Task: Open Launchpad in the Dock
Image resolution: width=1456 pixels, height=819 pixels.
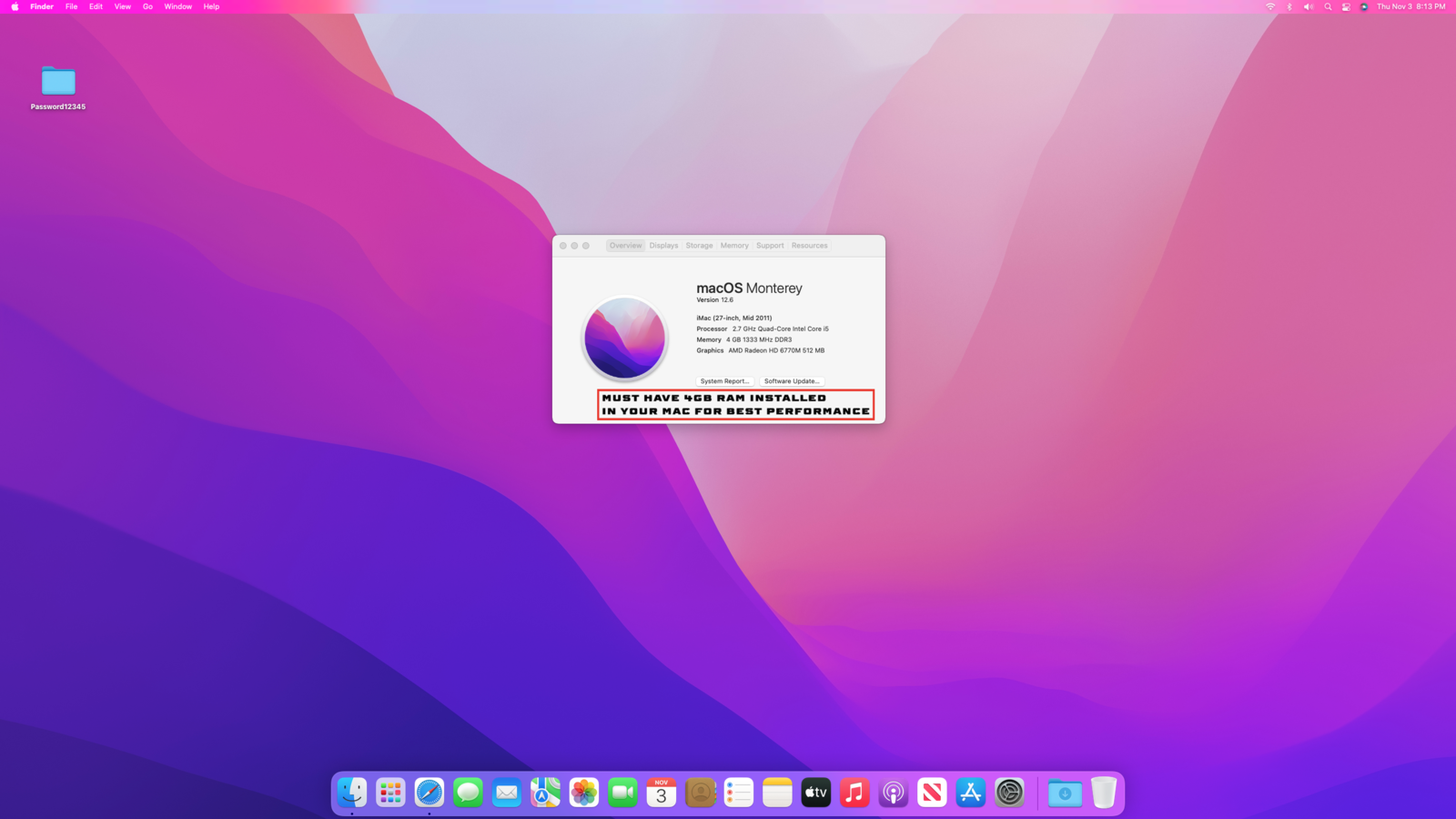Action: (390, 793)
